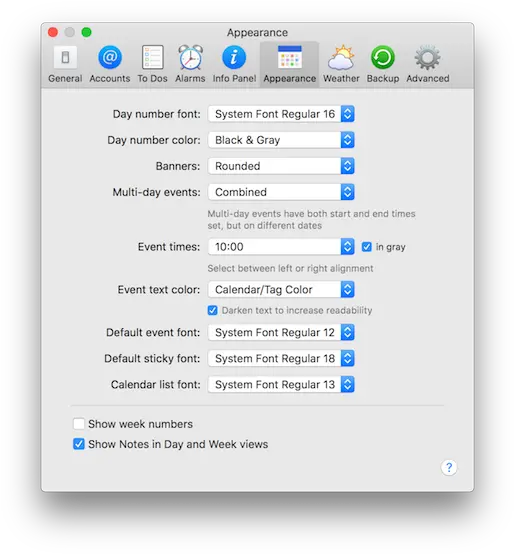Image resolution: width=514 pixels, height=554 pixels.
Task: Open the Event times format dropdown
Action: tap(281, 247)
